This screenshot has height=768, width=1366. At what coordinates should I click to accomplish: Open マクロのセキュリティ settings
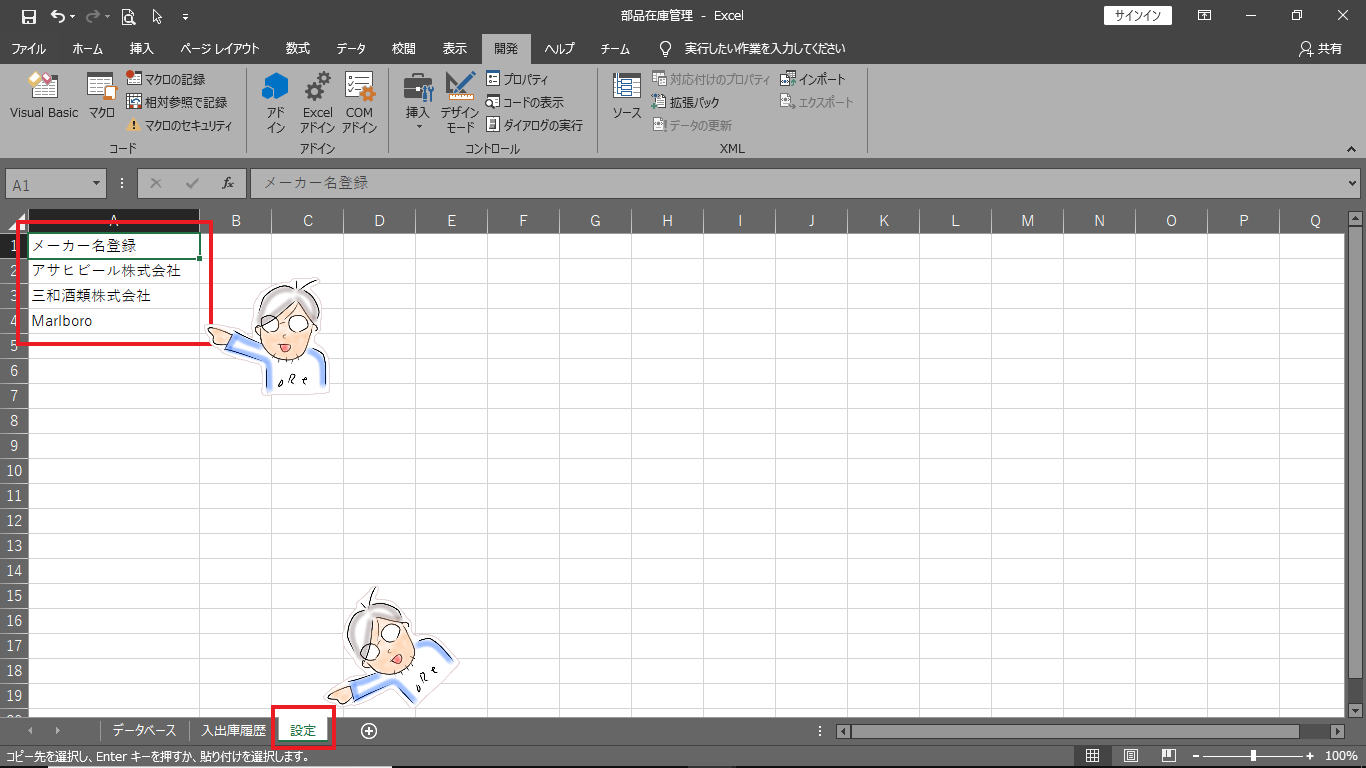coord(179,125)
